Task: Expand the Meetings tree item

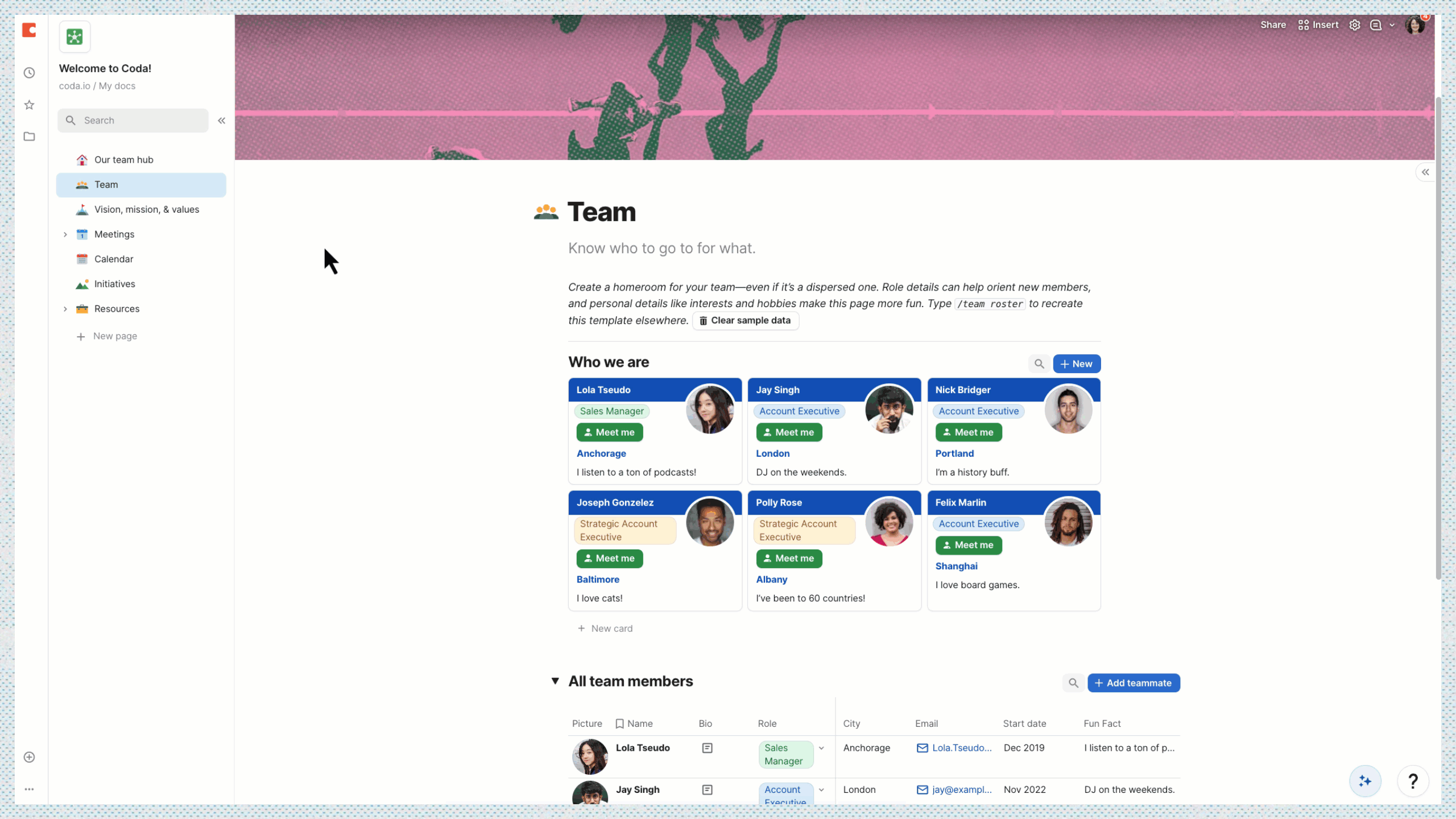Action: (x=65, y=234)
